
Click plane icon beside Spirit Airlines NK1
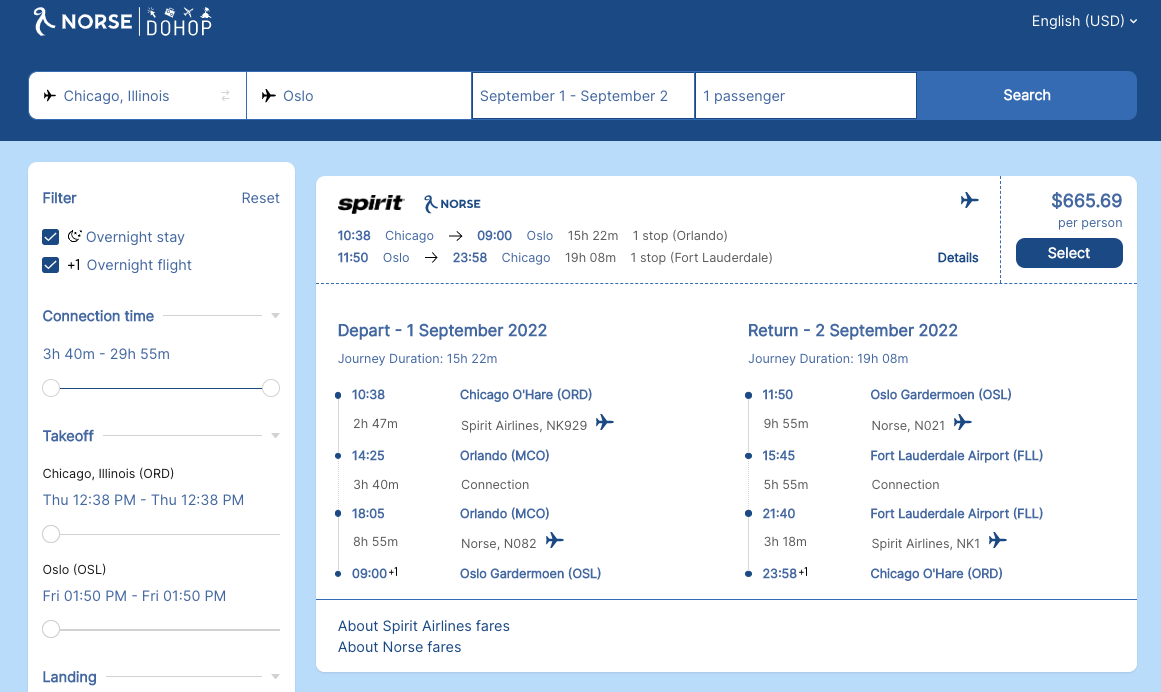click(x=997, y=541)
